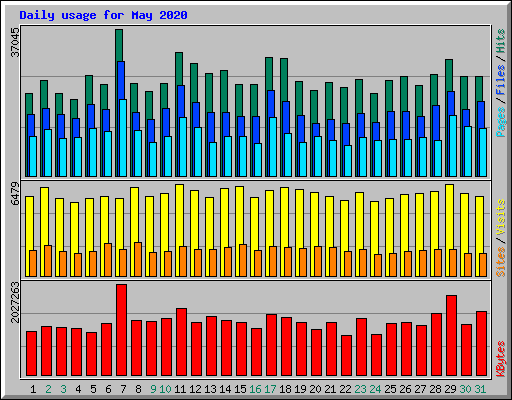This screenshot has height=400, width=512.
Task: Click day label 21 on the x-axis
Action: pos(330,389)
